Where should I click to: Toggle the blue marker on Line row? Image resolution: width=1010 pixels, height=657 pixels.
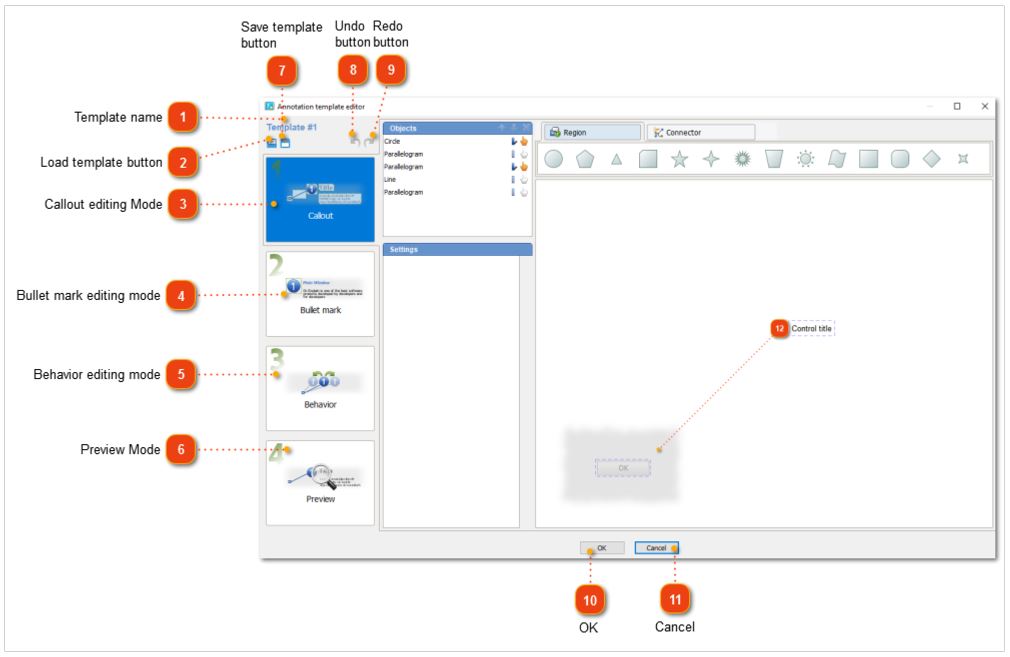tap(513, 179)
